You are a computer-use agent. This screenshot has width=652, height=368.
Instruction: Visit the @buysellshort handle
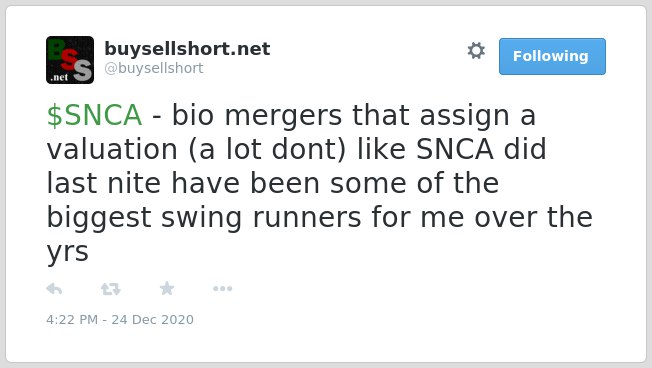(154, 68)
